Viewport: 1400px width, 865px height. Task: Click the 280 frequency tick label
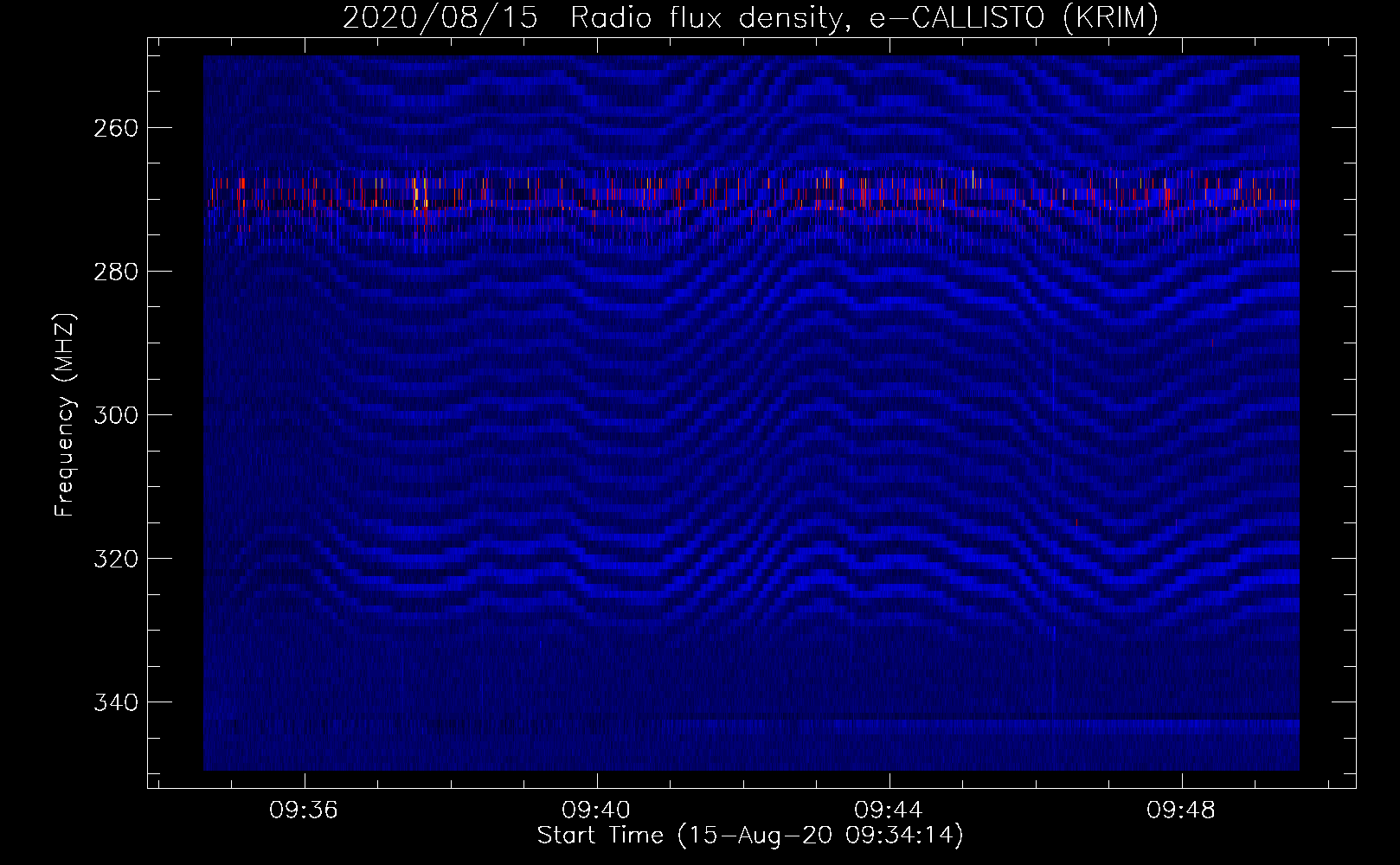(x=115, y=272)
